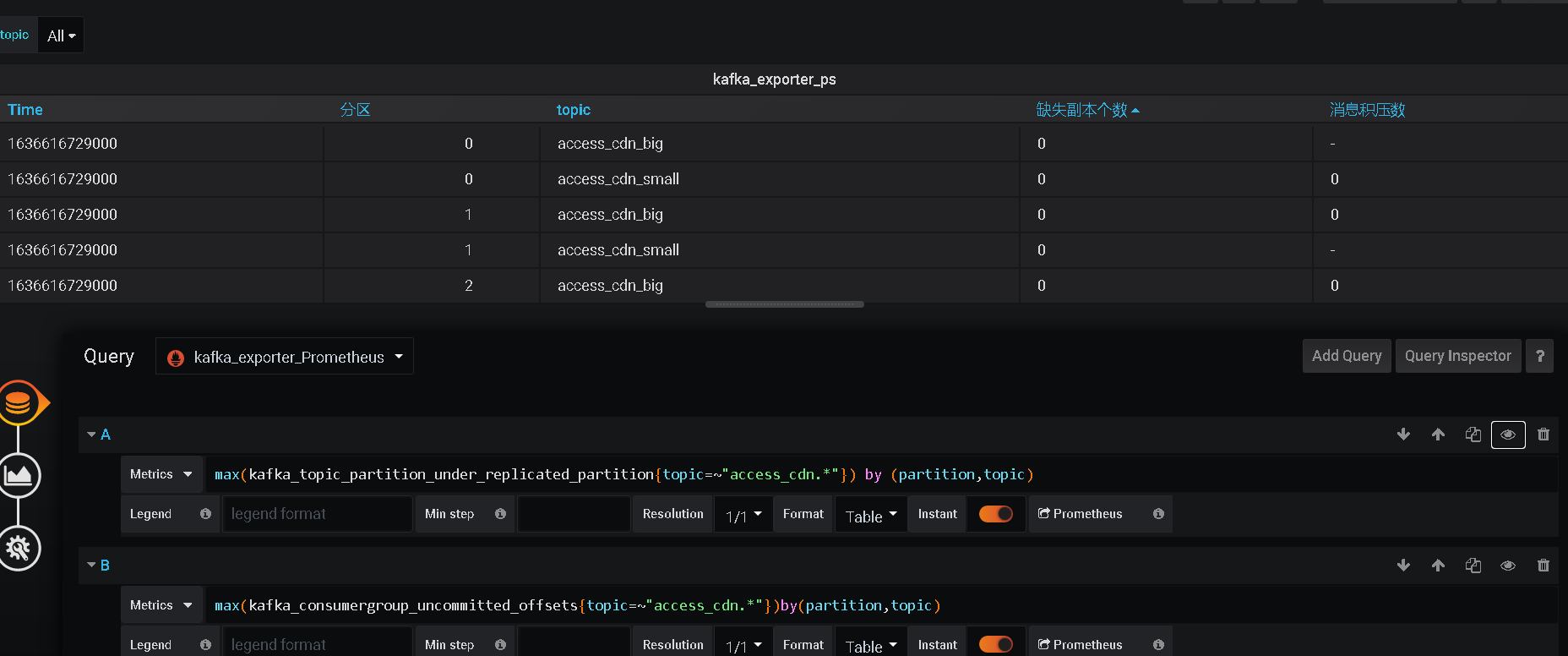Open the Query Inspector
This screenshot has height=656, width=1568.
(1457, 356)
